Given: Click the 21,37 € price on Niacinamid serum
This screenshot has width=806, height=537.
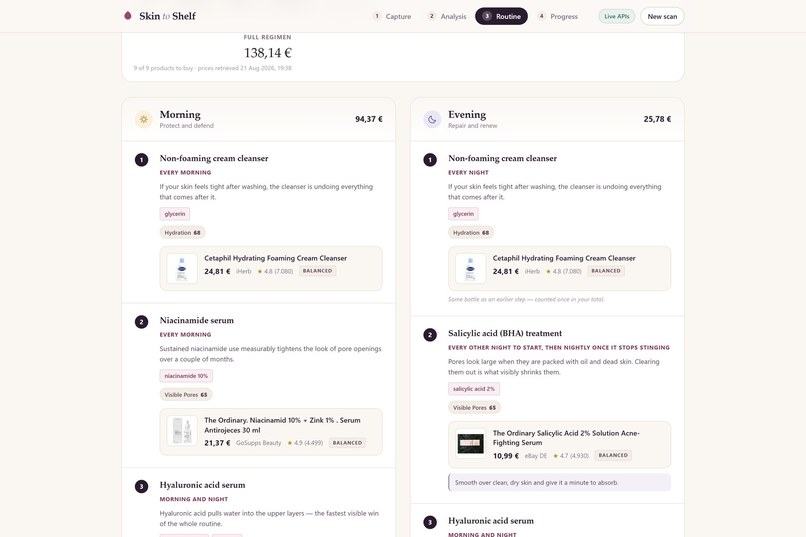Looking at the screenshot, I should tap(217, 442).
